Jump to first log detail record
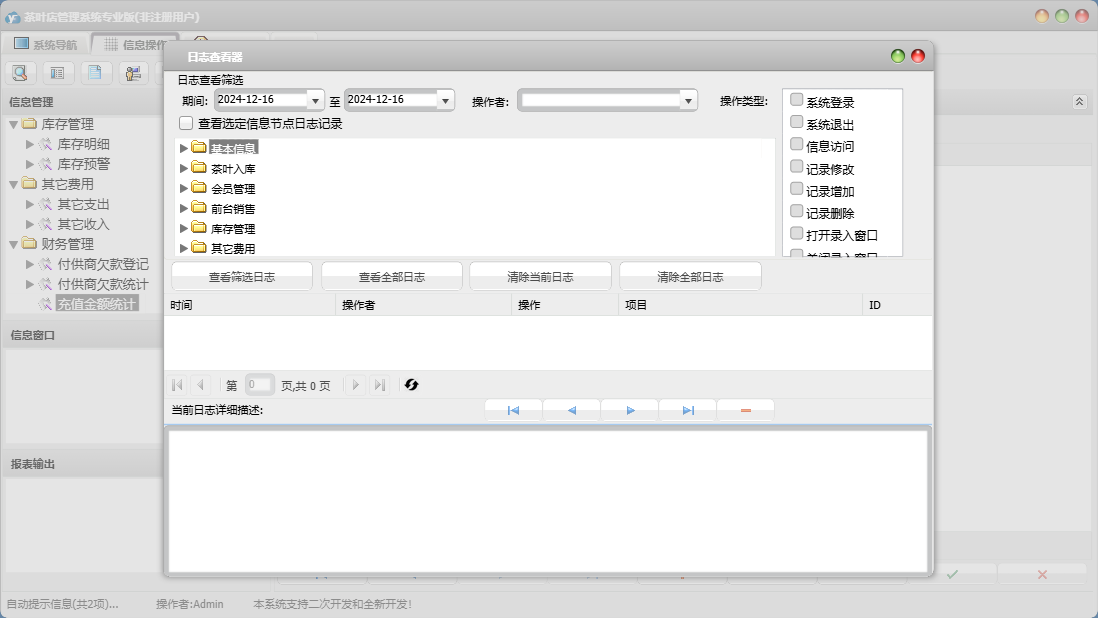 (x=513, y=410)
